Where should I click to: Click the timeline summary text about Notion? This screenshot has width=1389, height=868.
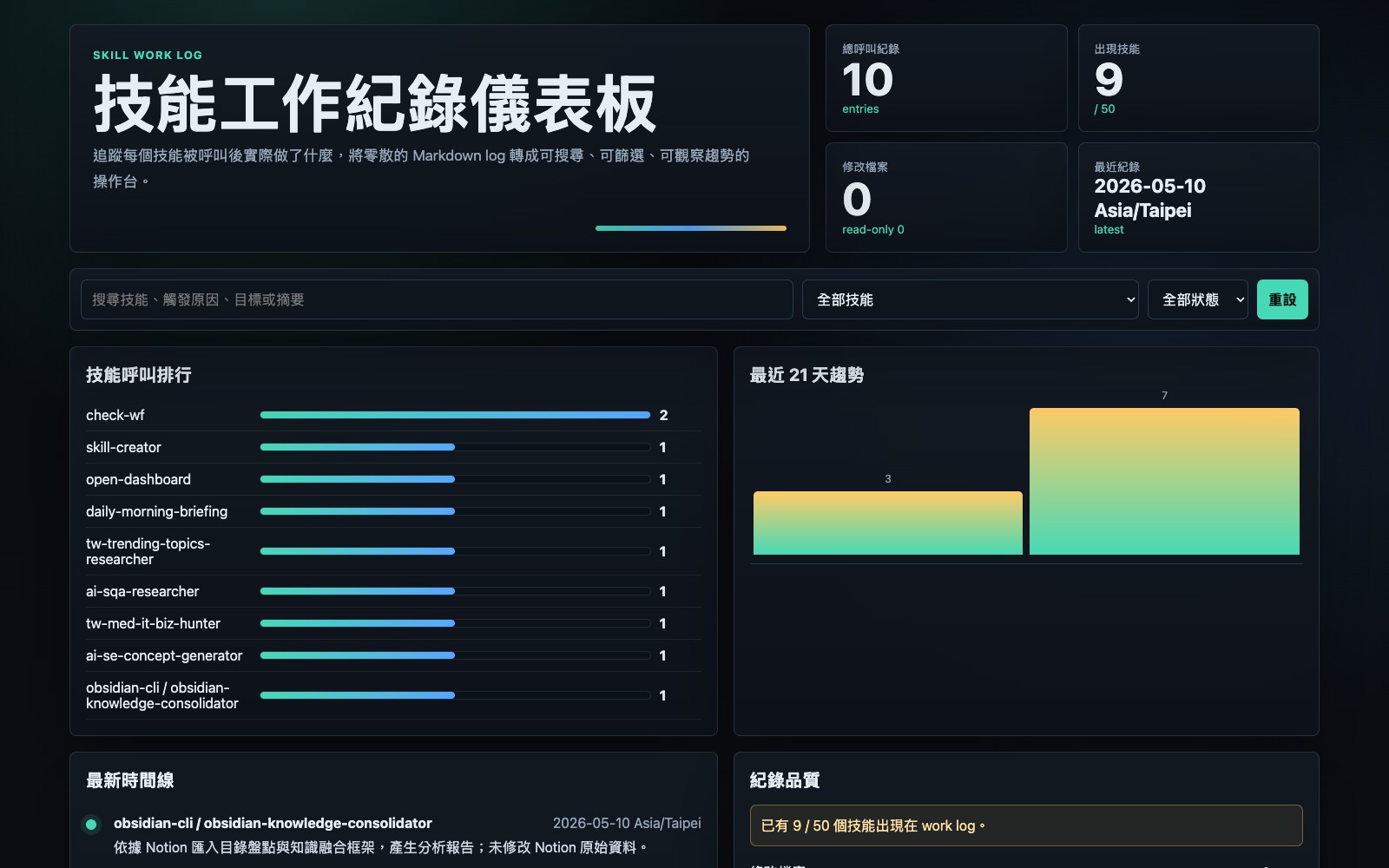click(380, 847)
